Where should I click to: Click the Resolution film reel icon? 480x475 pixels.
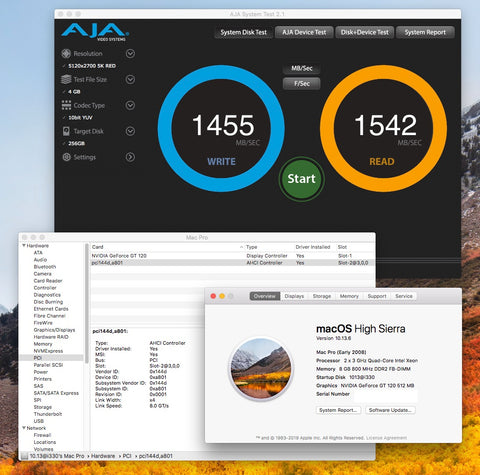click(66, 53)
